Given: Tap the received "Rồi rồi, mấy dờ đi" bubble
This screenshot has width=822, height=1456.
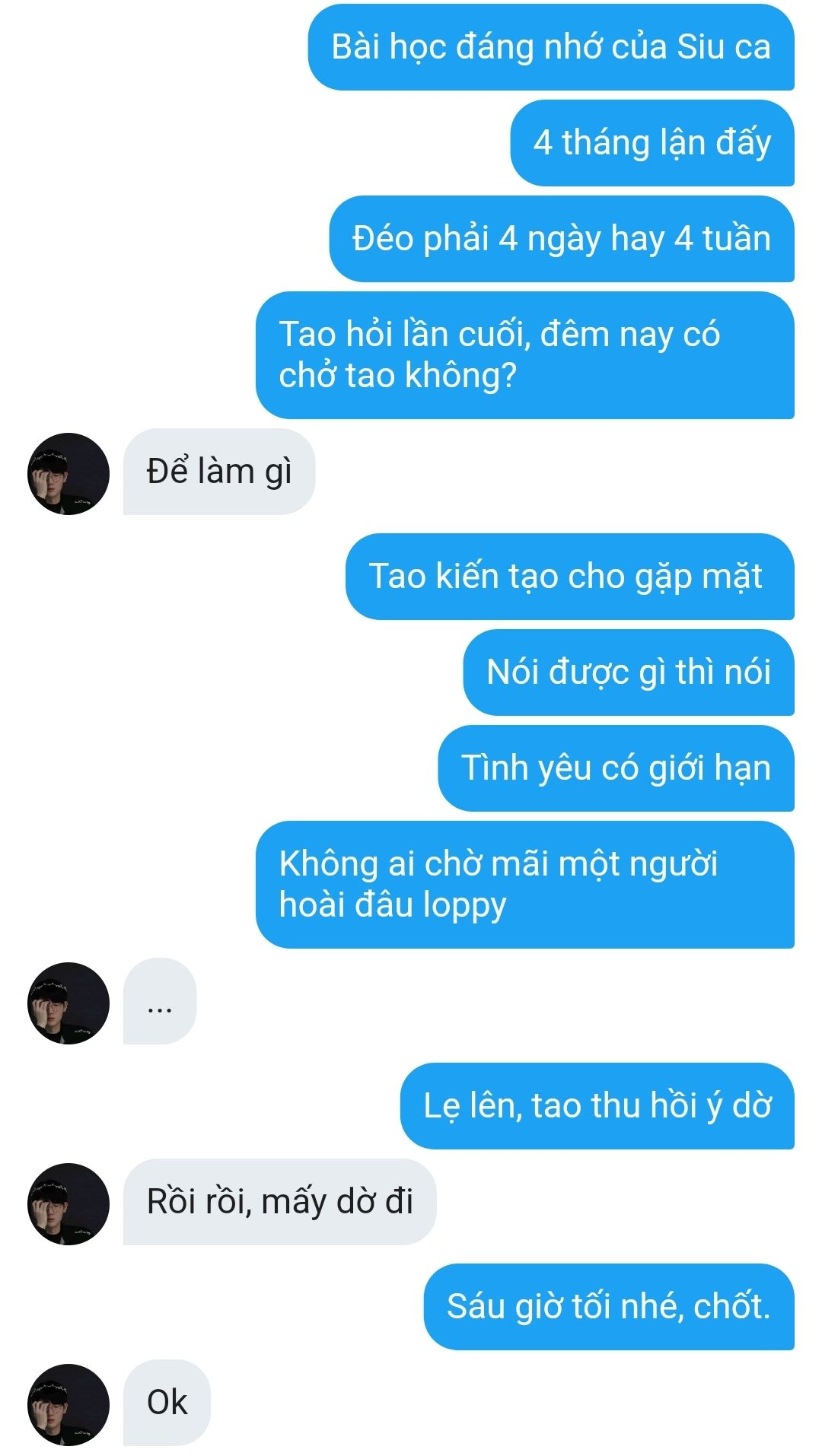Looking at the screenshot, I should click(280, 1202).
